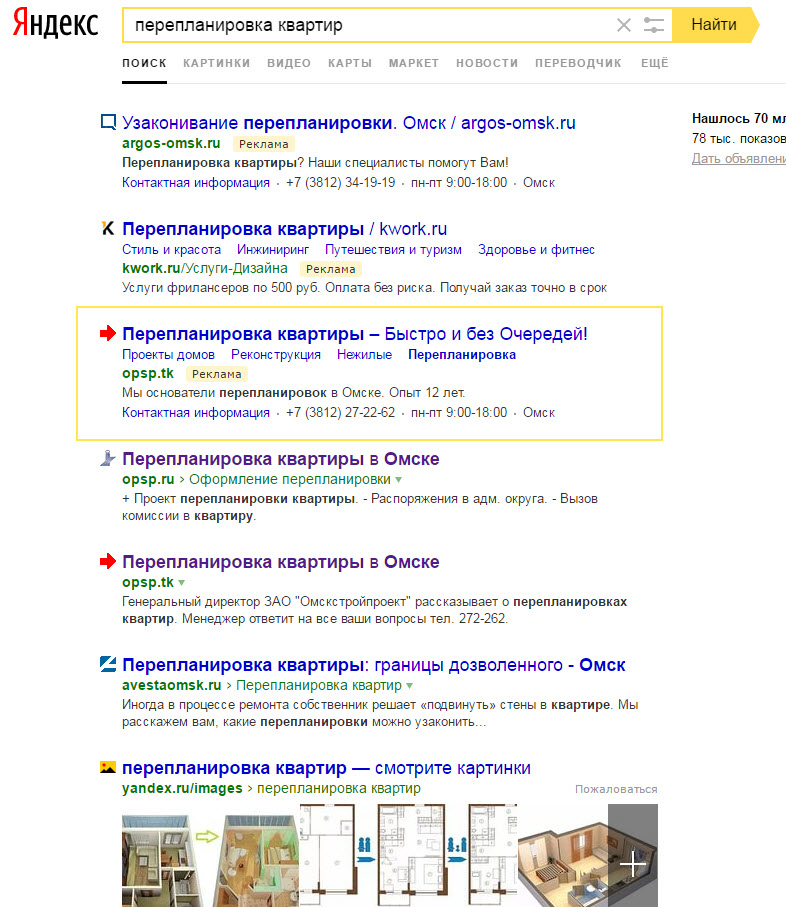The height and width of the screenshot is (907, 786).
Task: Open Инжиниринг sitelink
Action: (273, 250)
